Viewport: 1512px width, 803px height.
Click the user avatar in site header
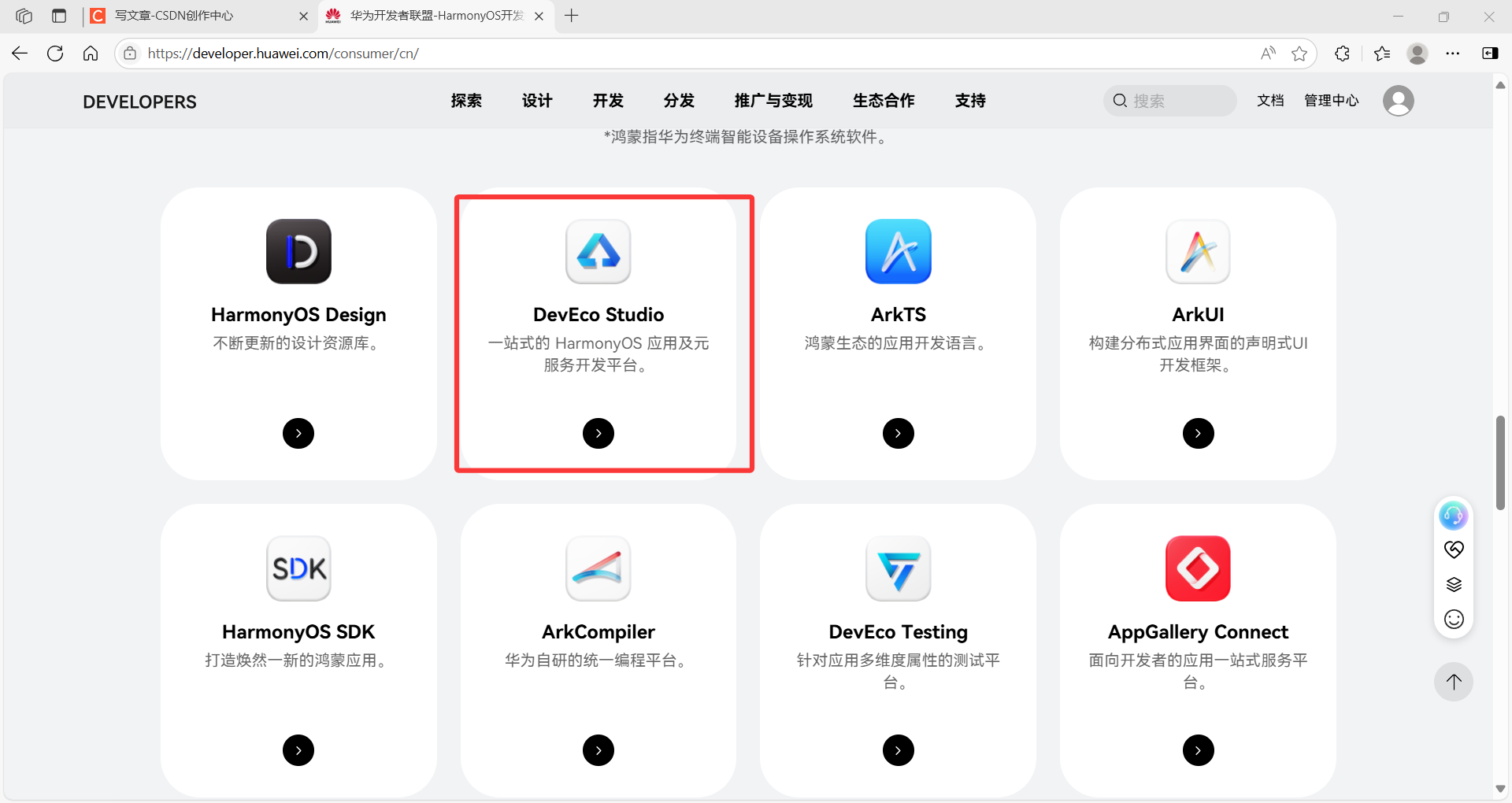1399,101
